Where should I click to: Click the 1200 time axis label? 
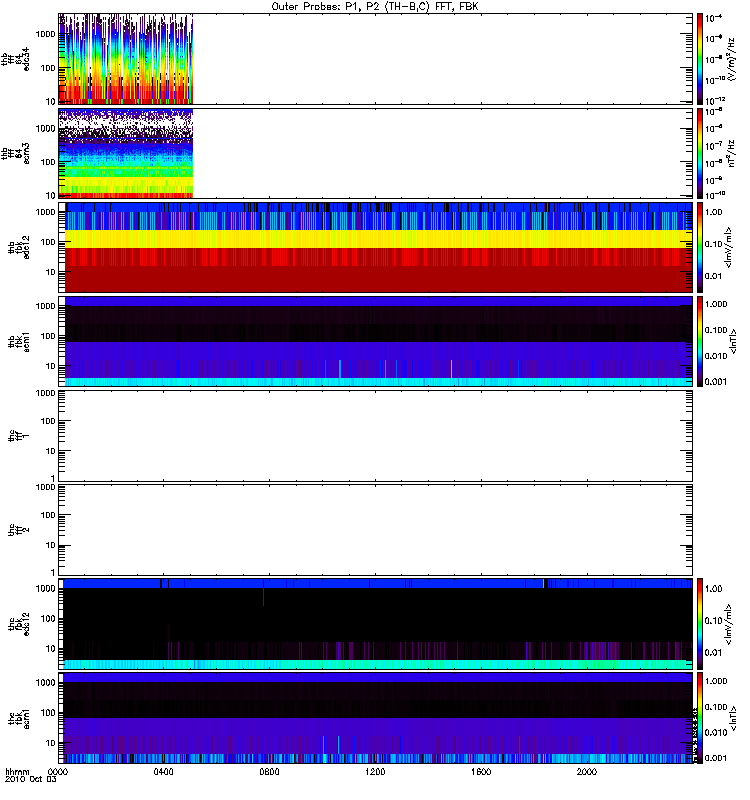coord(375,772)
